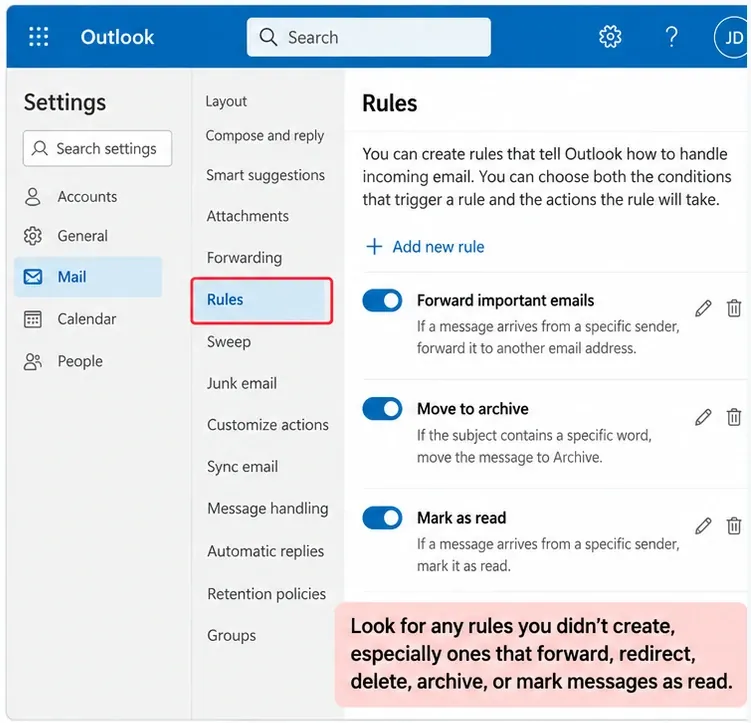Open the JD account avatar
Screen dimensions: 751x723
[731, 37]
